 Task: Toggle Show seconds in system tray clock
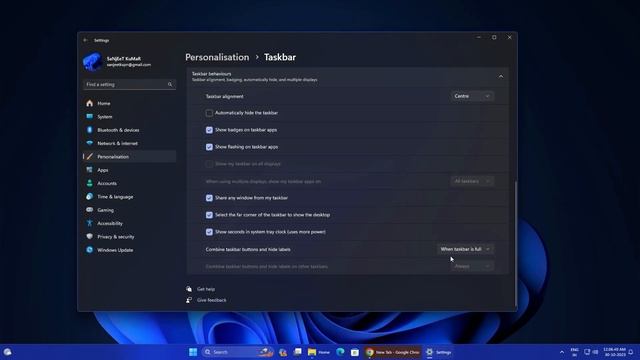pos(209,232)
